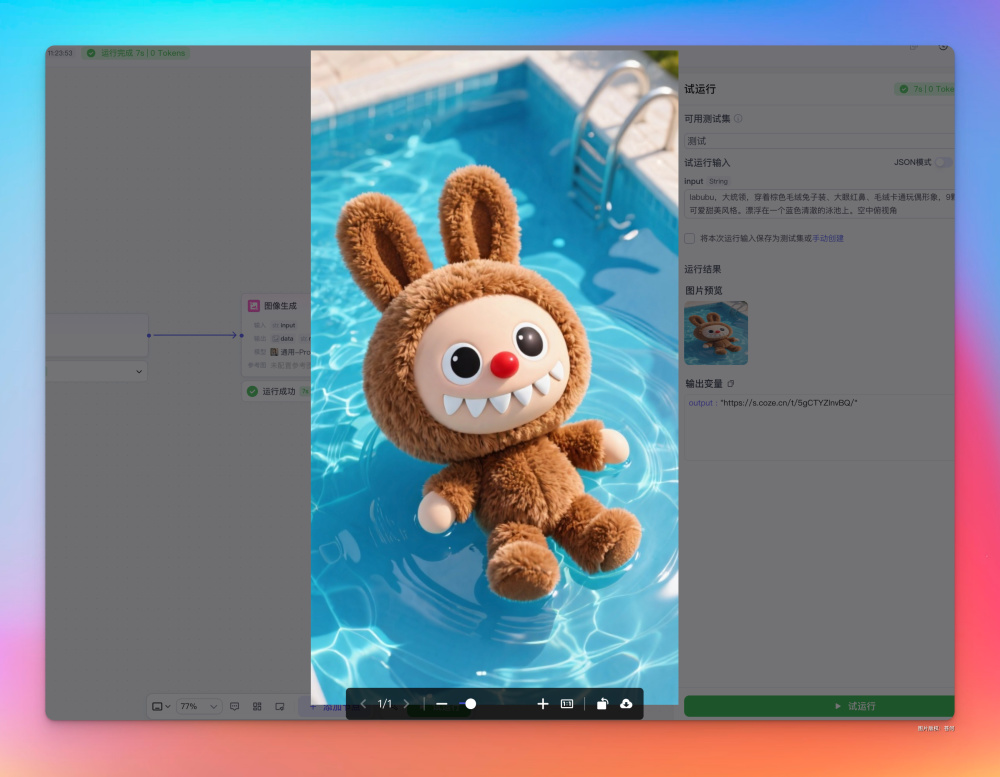Click the String type tag beside input
This screenshot has width=1000, height=777.
[718, 181]
